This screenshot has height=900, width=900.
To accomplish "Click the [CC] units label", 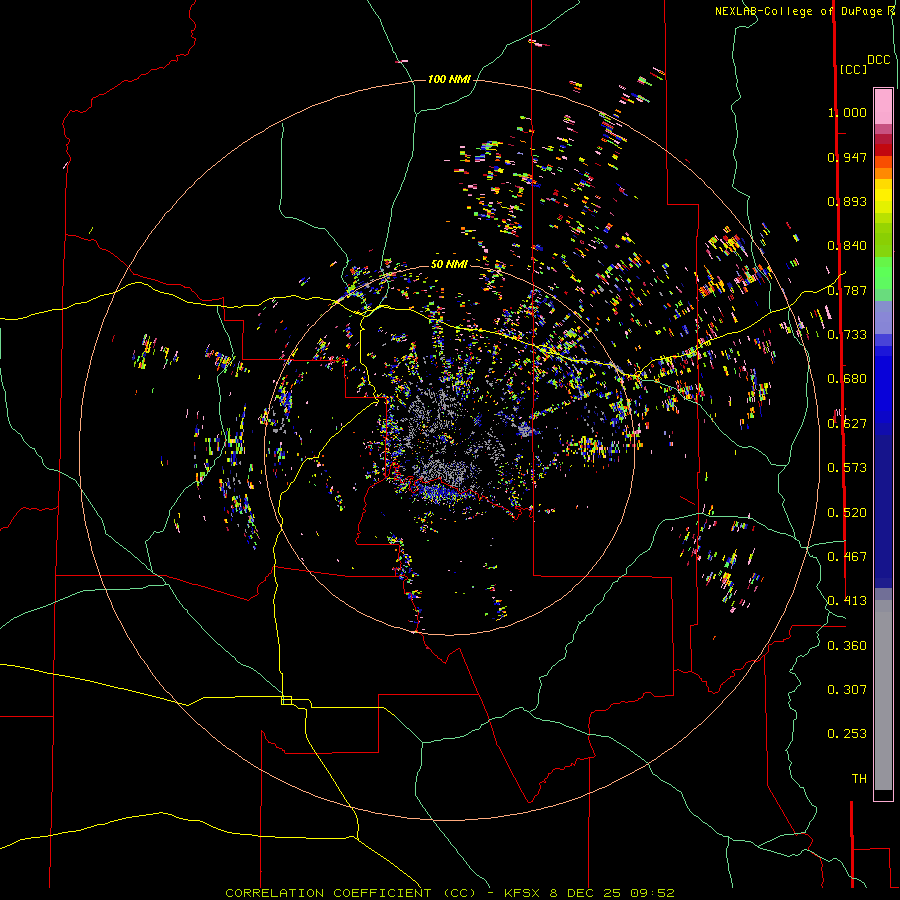I will [853, 69].
